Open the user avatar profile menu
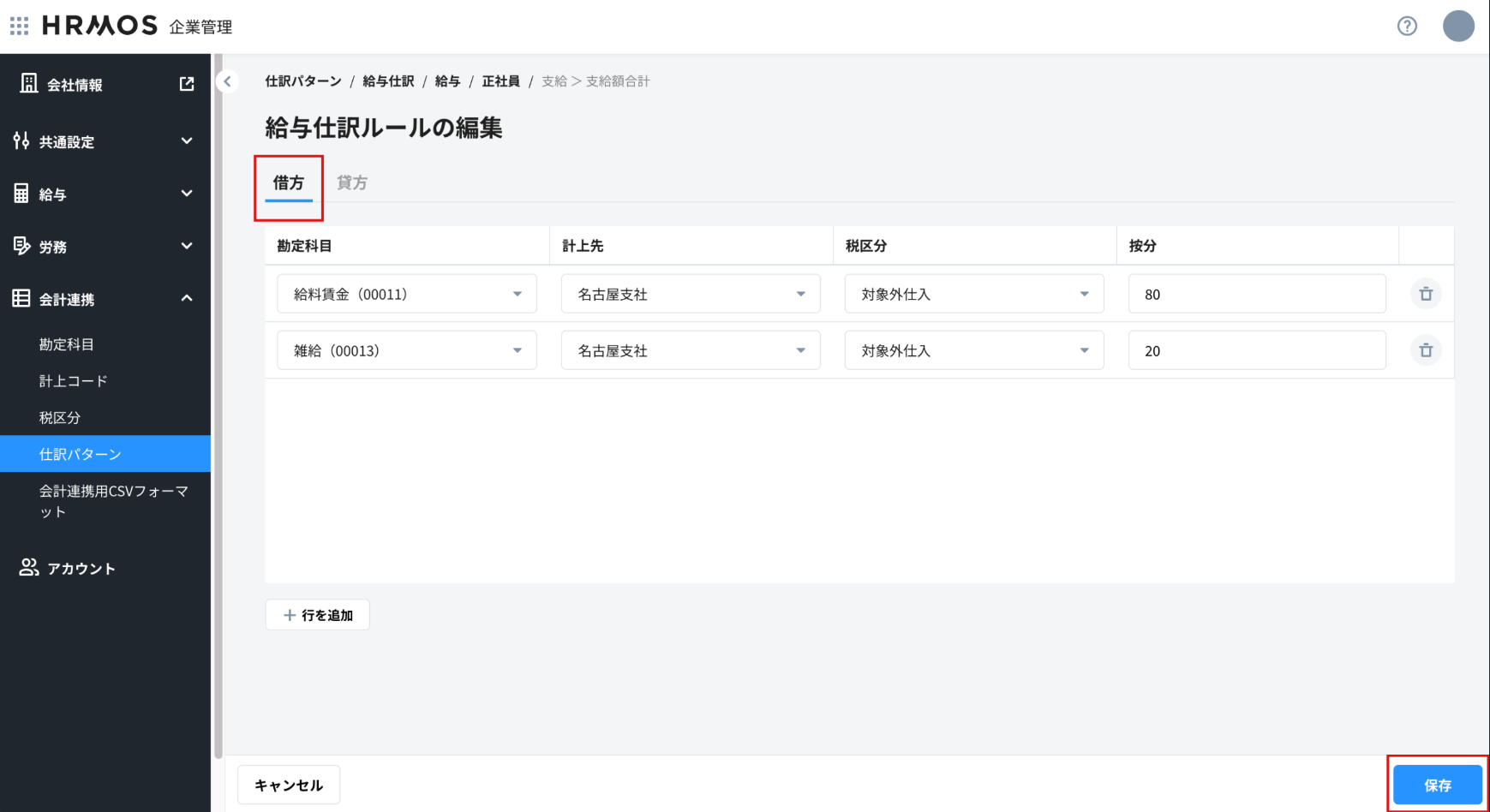1490x812 pixels. coord(1457,26)
